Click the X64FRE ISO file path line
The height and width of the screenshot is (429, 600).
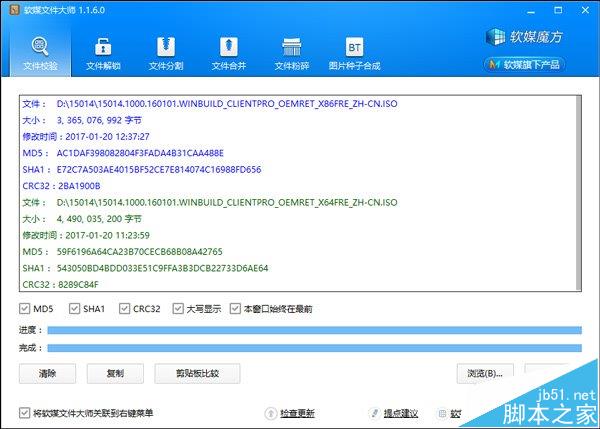[x=210, y=202]
